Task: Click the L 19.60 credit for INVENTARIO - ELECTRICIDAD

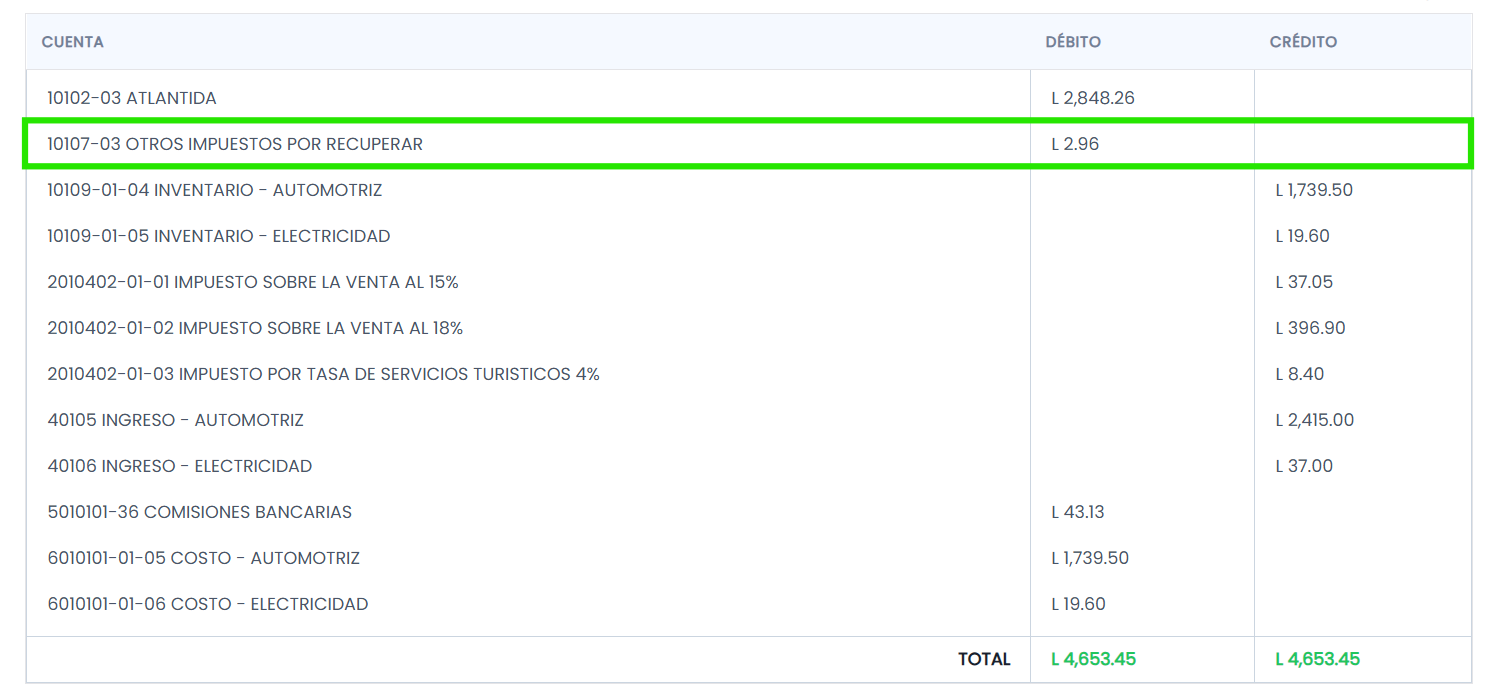Action: click(1302, 236)
